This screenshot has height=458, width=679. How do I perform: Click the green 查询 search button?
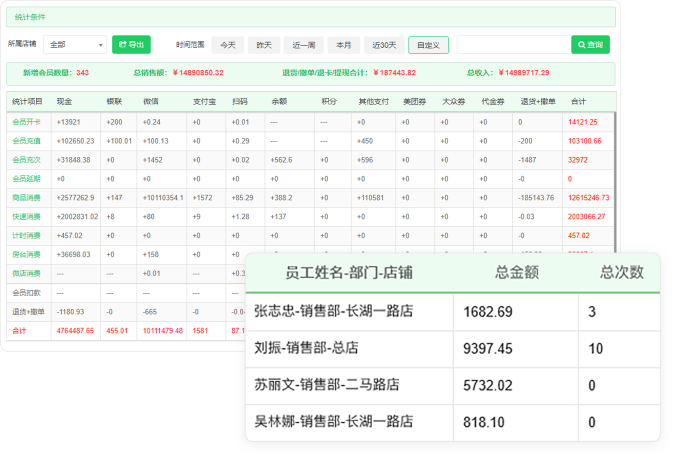click(590, 45)
